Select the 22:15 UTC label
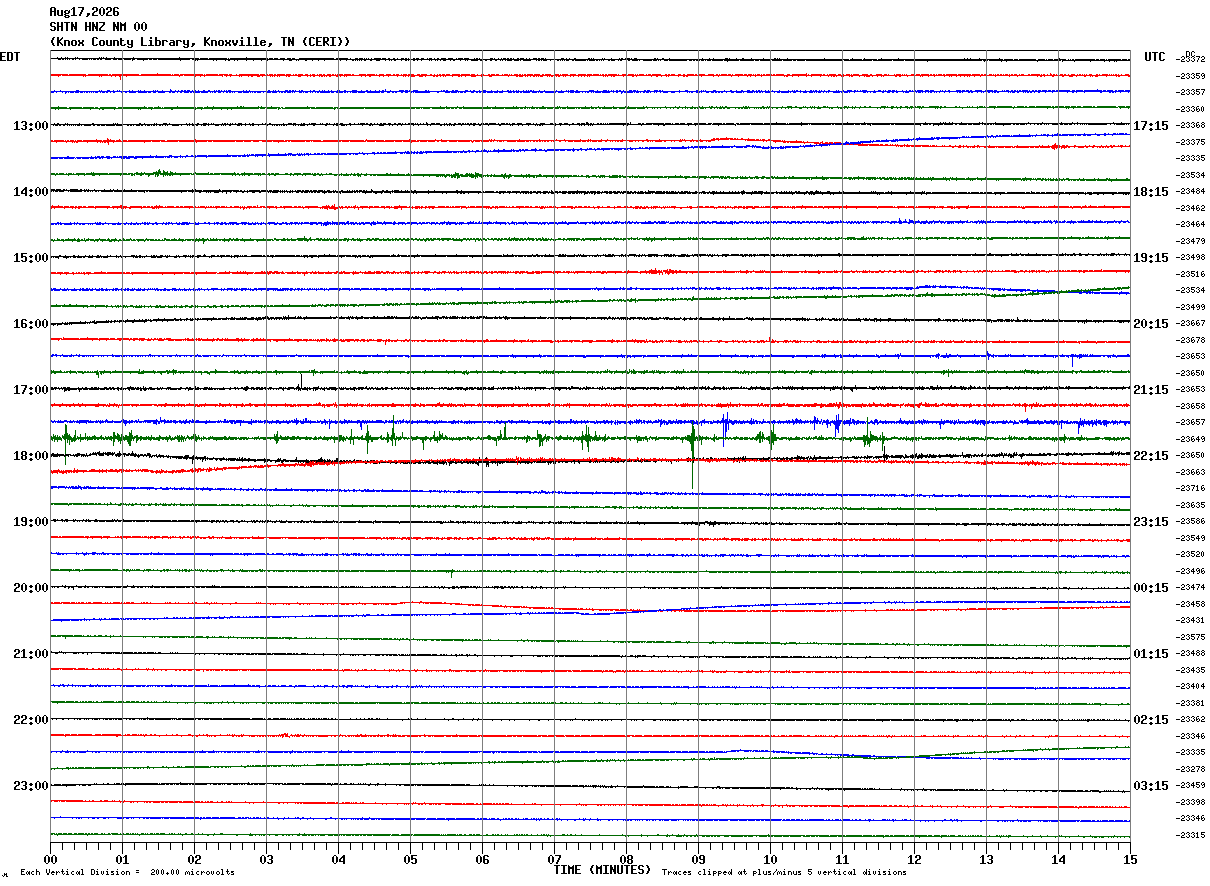Viewport: 1210px width, 886px height. point(1151,456)
